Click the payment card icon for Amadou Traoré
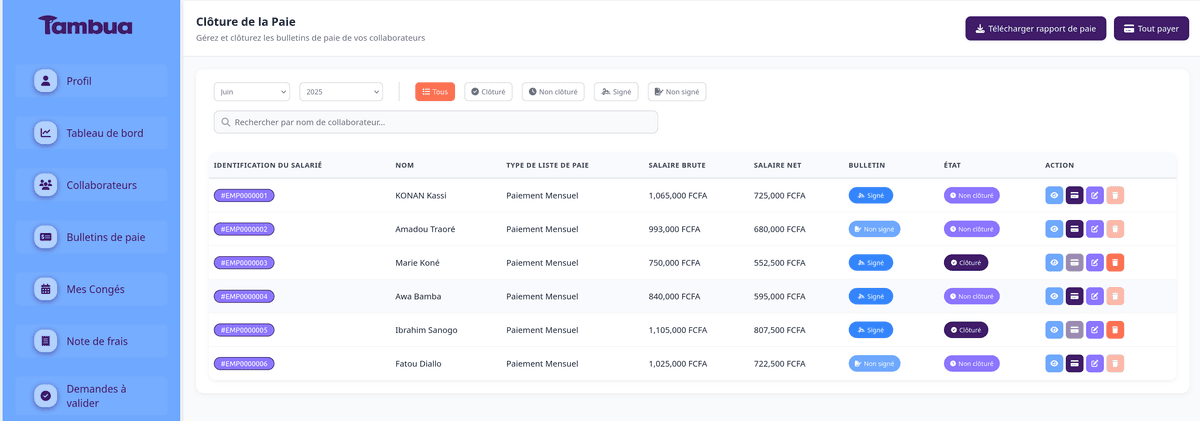This screenshot has height=421, width=1200. pos(1074,229)
